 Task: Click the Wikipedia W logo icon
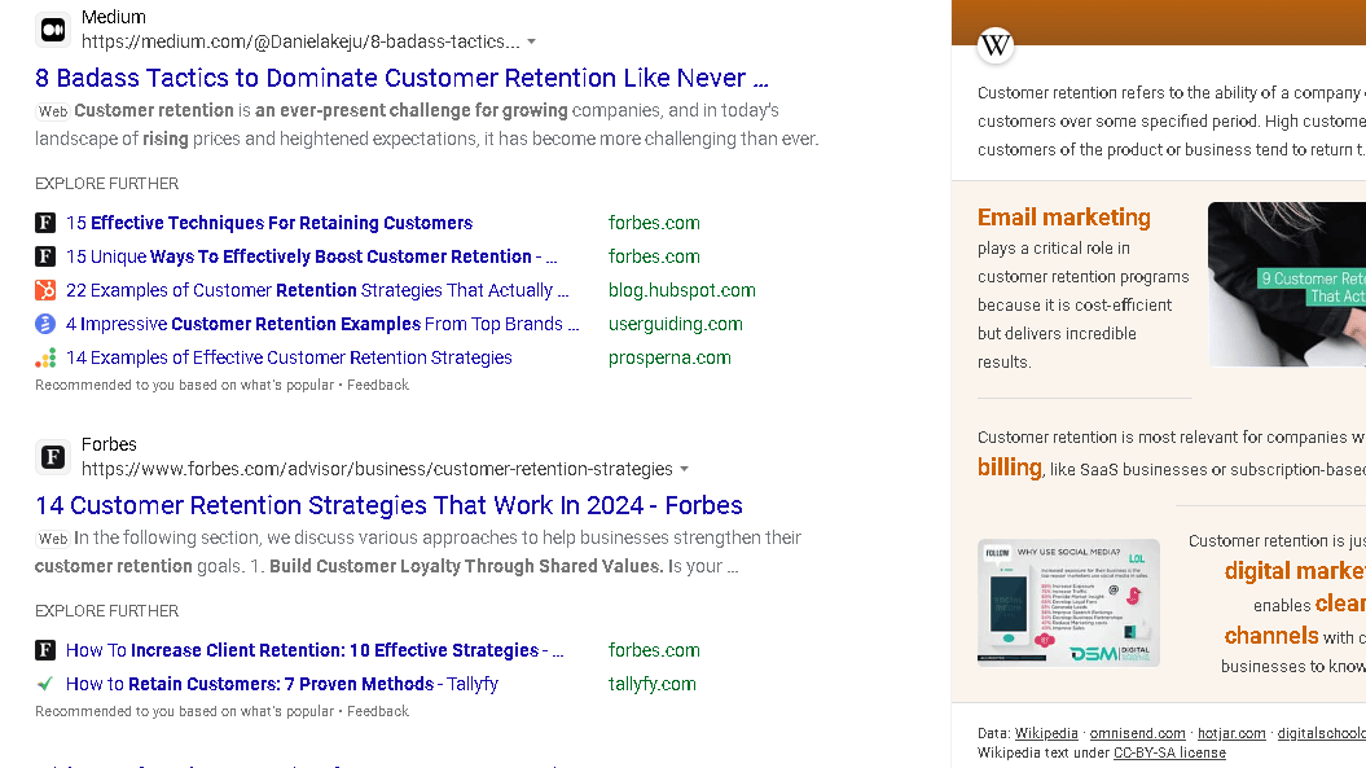(995, 45)
